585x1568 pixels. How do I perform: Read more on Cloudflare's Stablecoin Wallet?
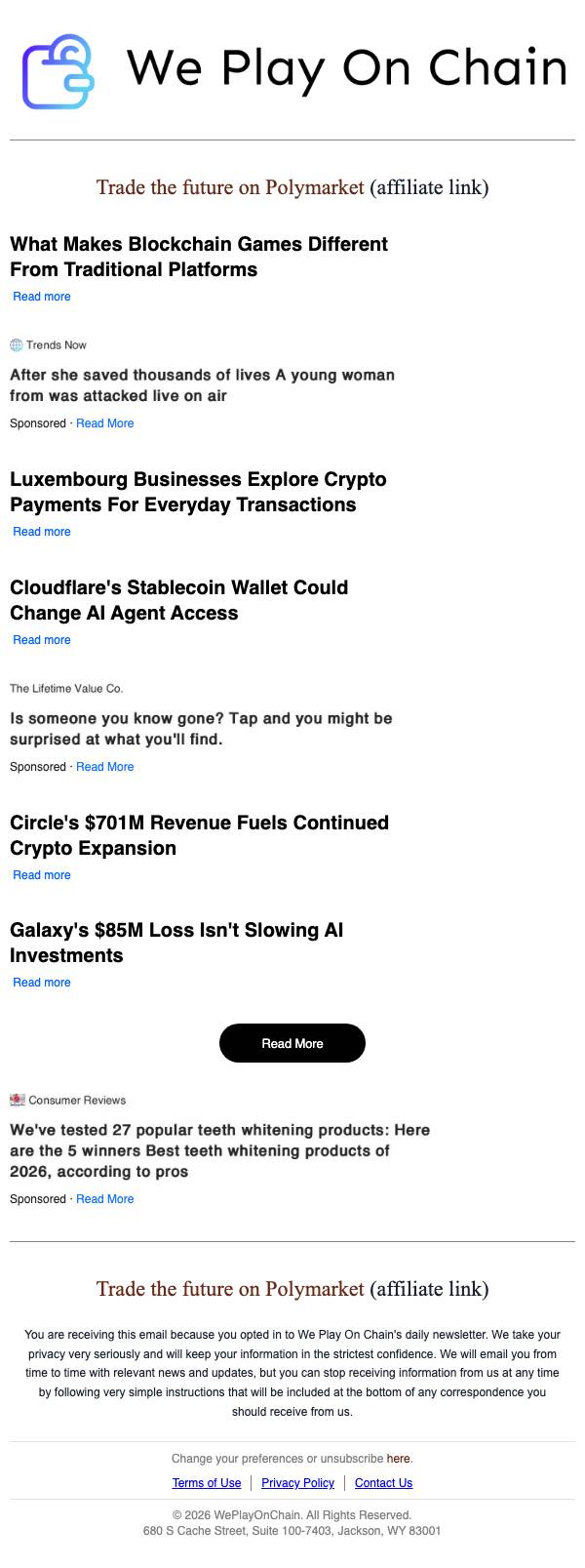click(x=42, y=640)
